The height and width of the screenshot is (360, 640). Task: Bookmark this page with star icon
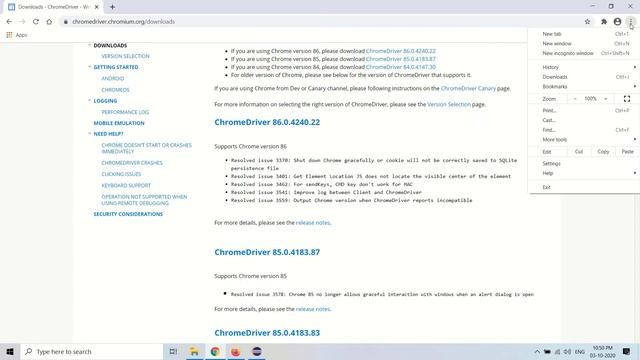(587, 22)
